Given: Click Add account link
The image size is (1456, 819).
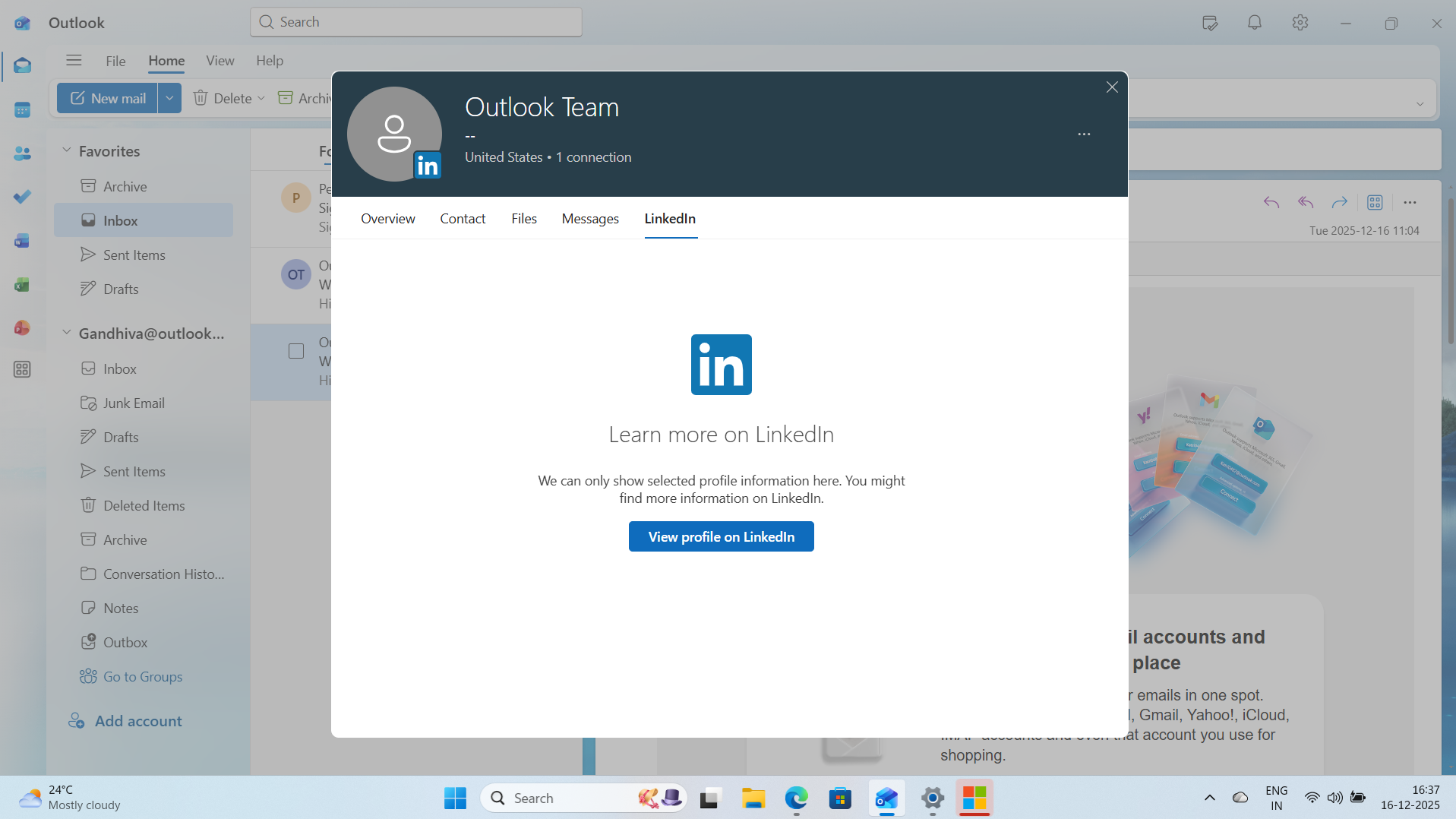Looking at the screenshot, I should 125,721.
